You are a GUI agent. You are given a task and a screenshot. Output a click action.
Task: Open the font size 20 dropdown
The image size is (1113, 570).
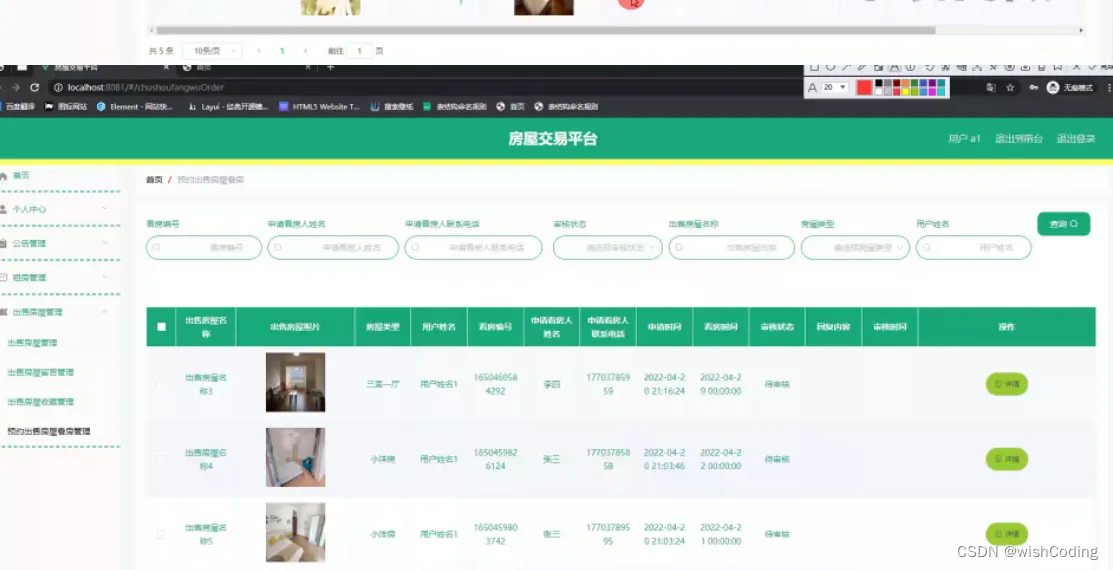pos(835,87)
